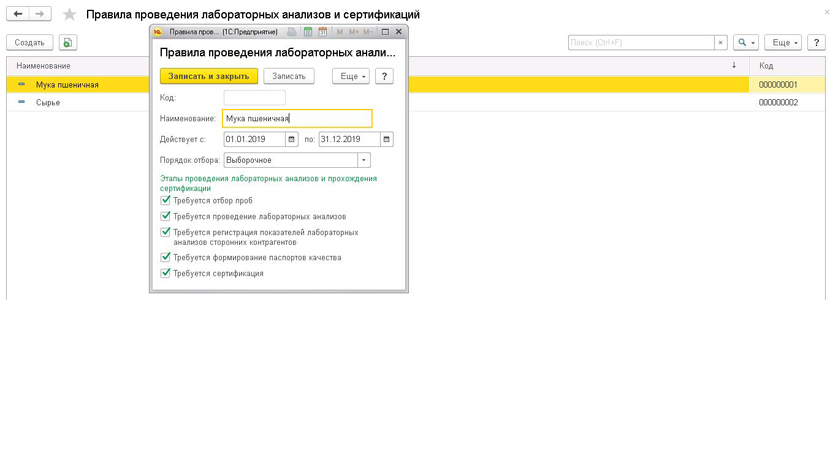
Task: Open the search options dropdown in list toolbar
Action: 746,43
